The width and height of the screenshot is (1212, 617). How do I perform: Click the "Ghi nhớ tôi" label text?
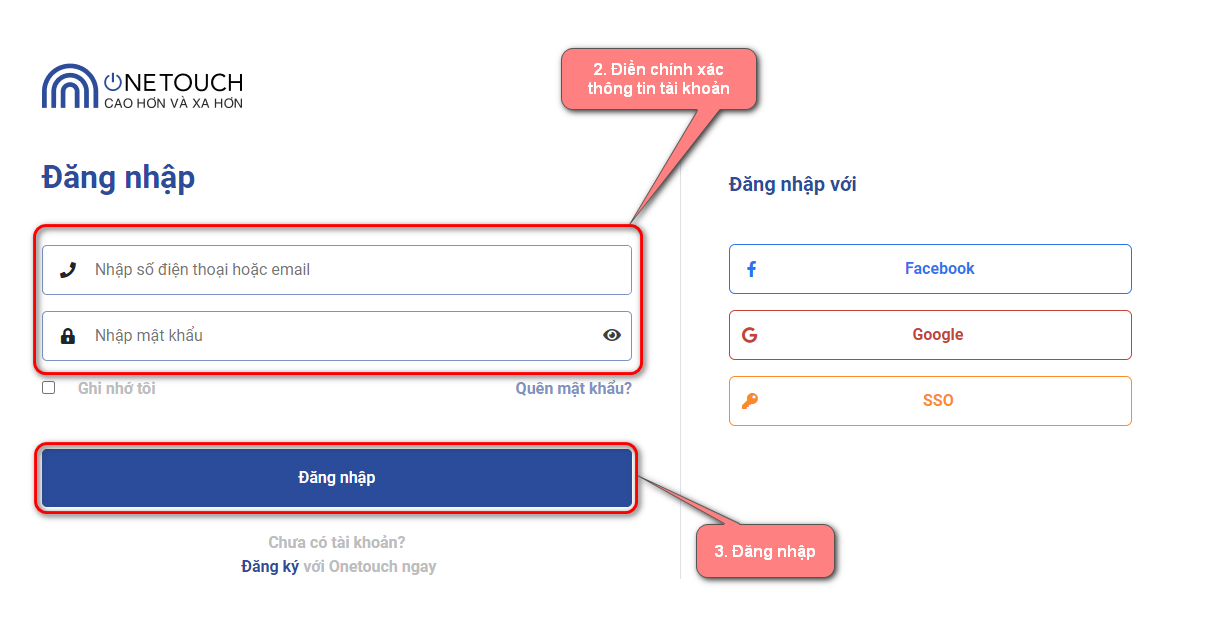117,388
